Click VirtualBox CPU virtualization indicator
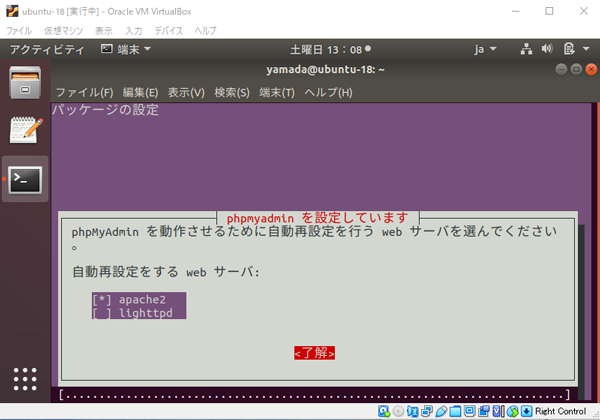Image resolution: width=600 pixels, height=420 pixels. (498, 411)
